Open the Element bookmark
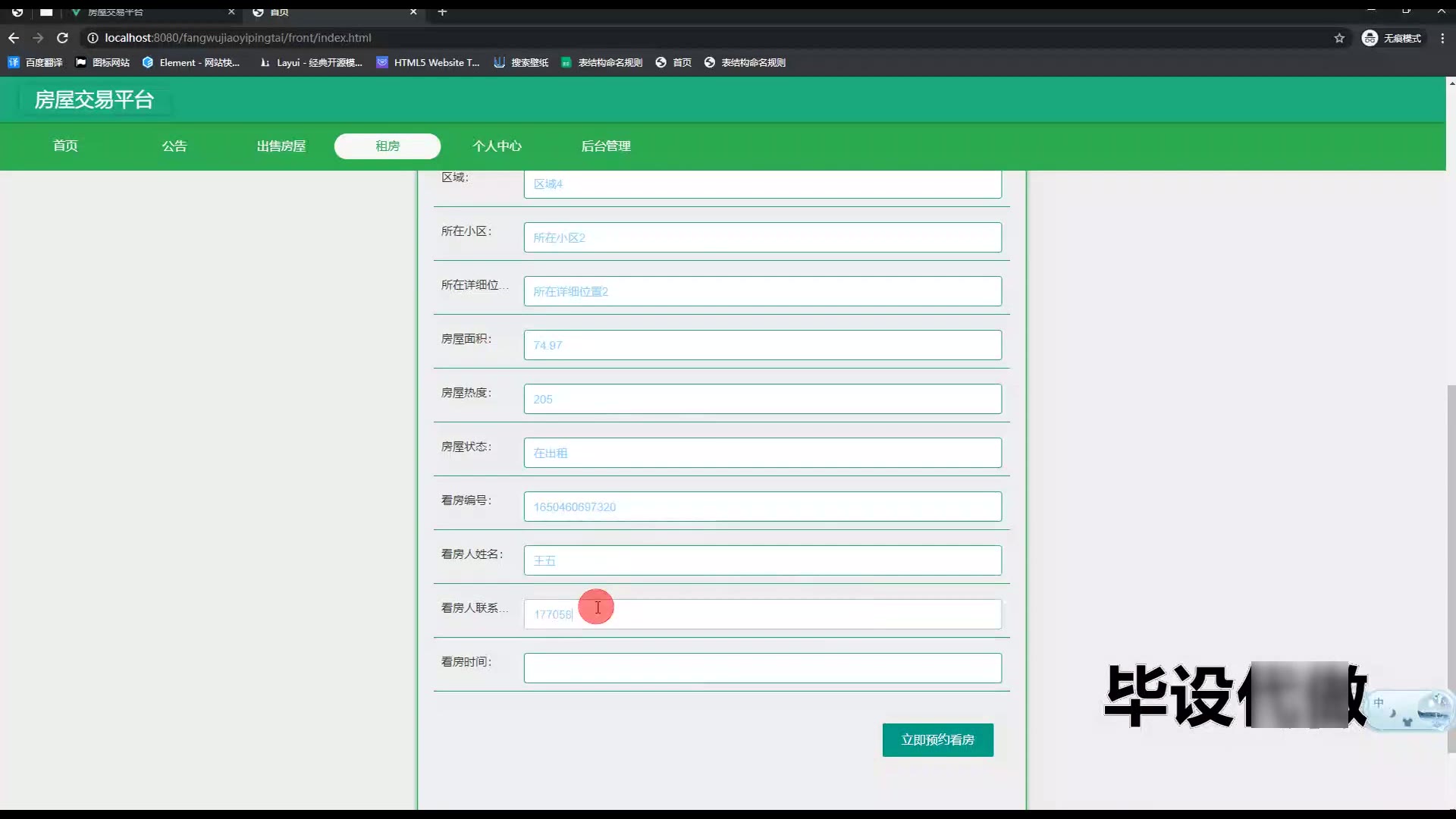Screen dimensions: 1456x819 pos(191,63)
